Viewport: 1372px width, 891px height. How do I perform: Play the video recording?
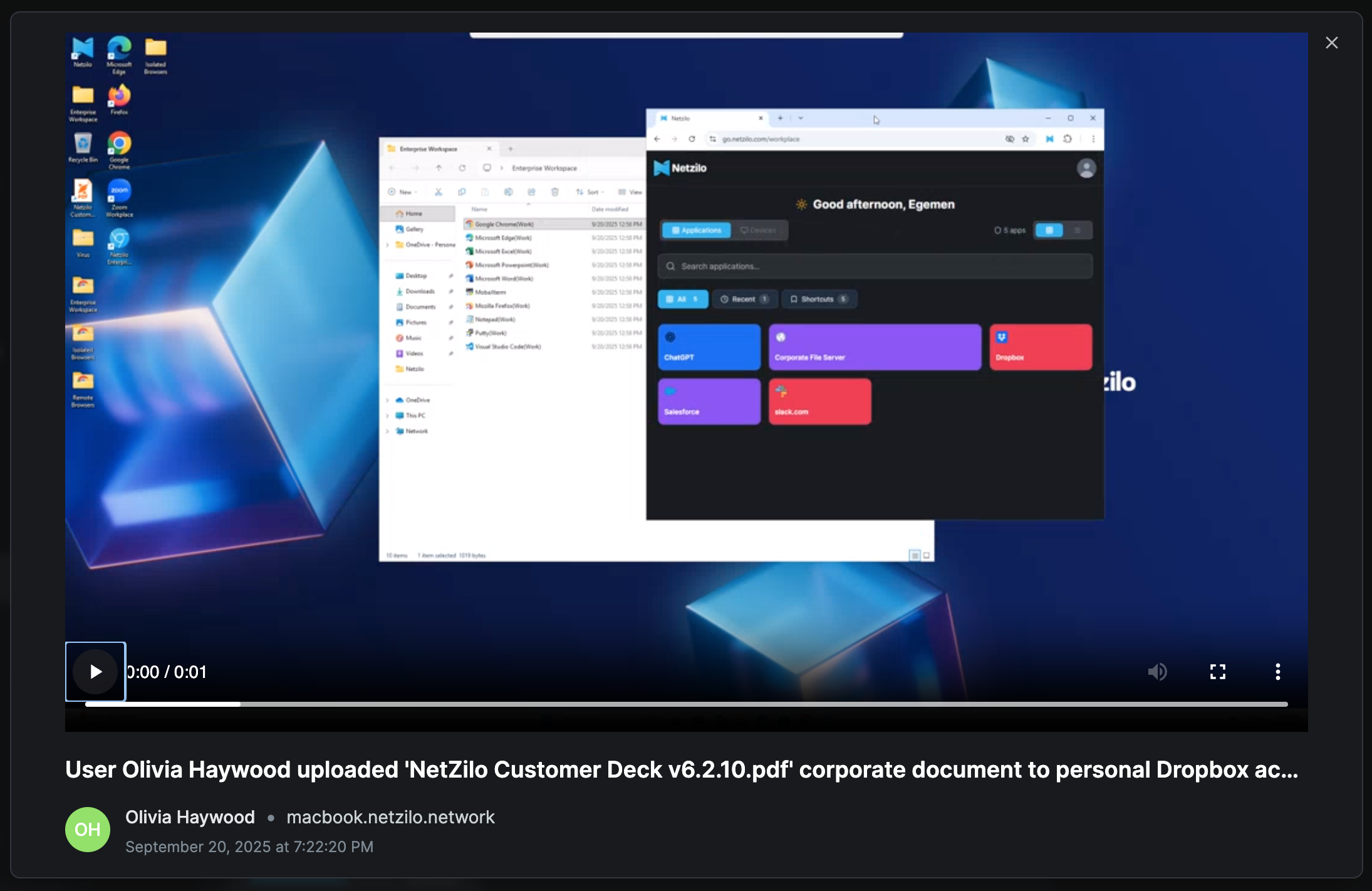95,672
